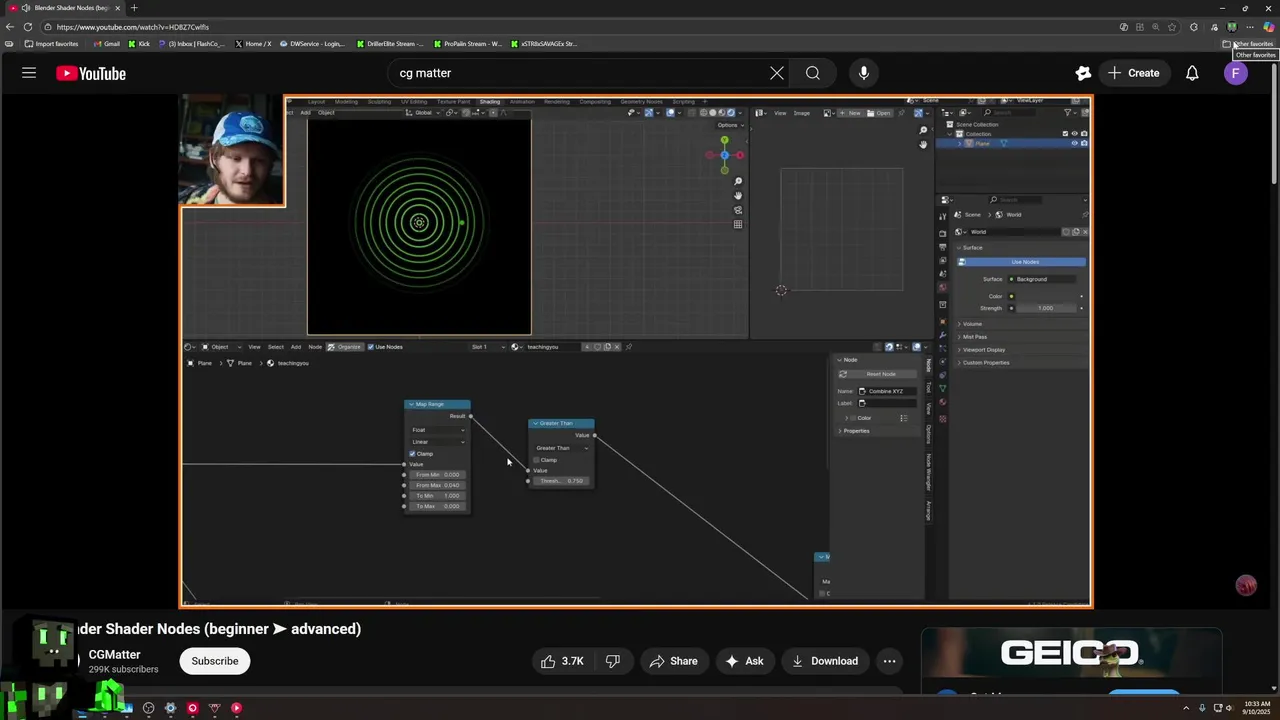Viewport: 1280px width, 720px height.
Task: Click Blender viewport pan hand gizmo
Action: click(x=738, y=196)
